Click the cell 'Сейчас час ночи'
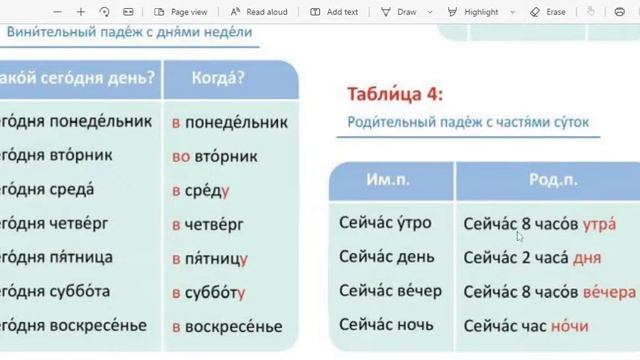 coord(526,326)
